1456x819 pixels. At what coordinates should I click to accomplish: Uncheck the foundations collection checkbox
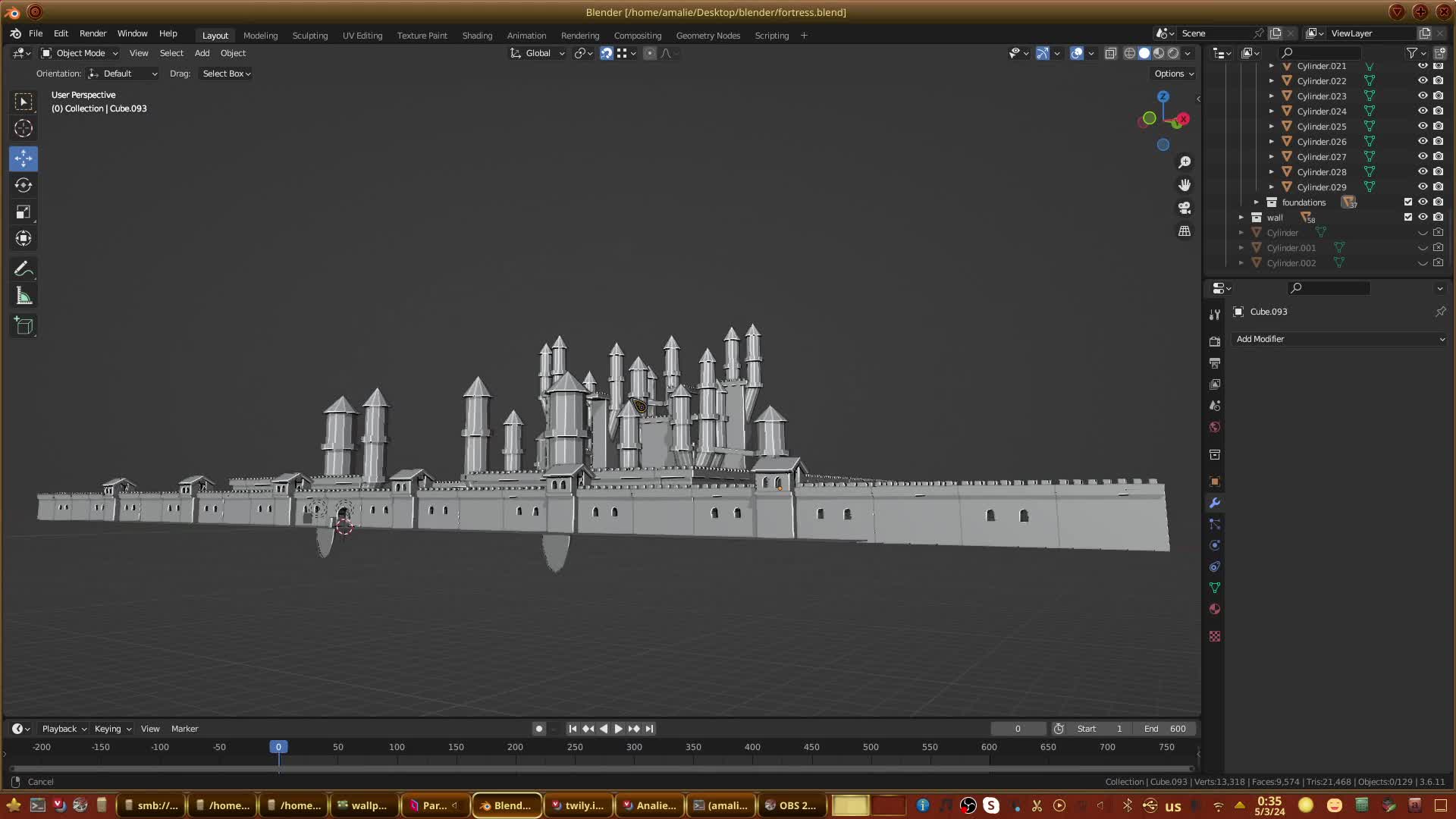(1408, 202)
